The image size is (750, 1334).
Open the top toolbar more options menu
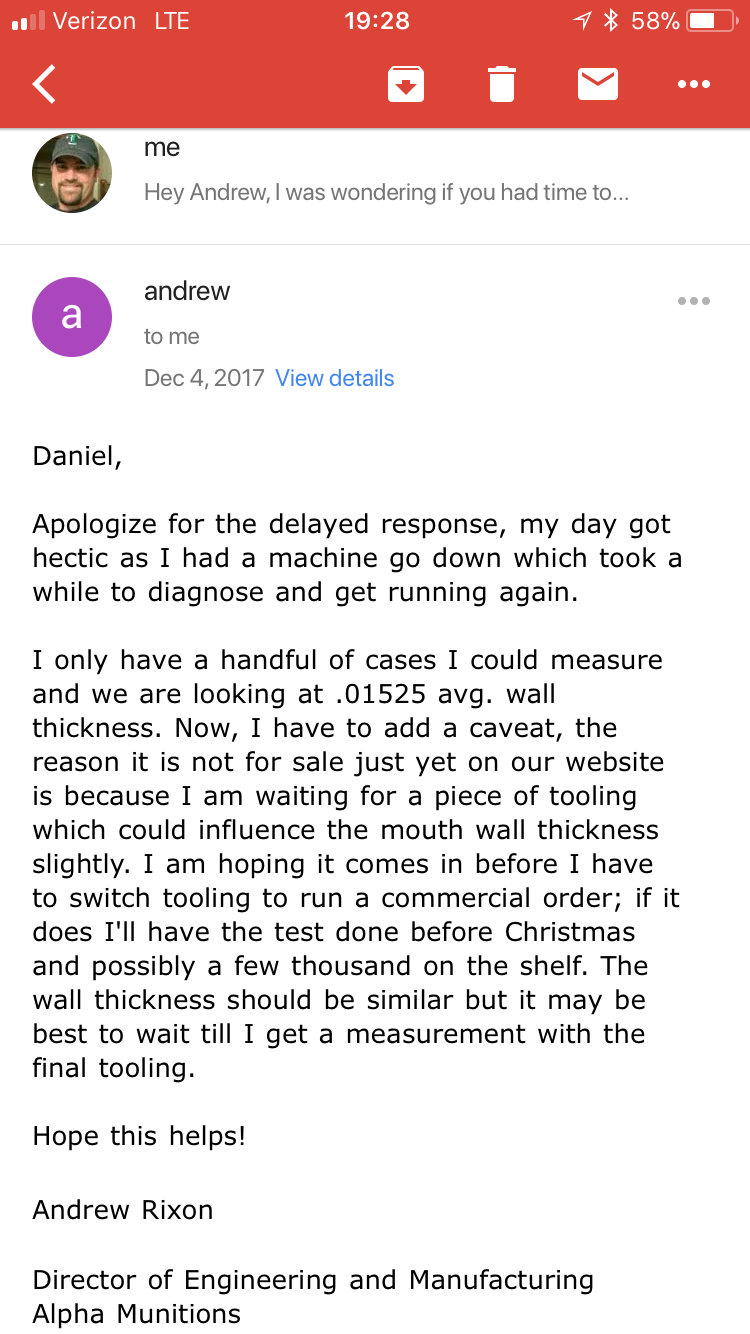(x=693, y=84)
